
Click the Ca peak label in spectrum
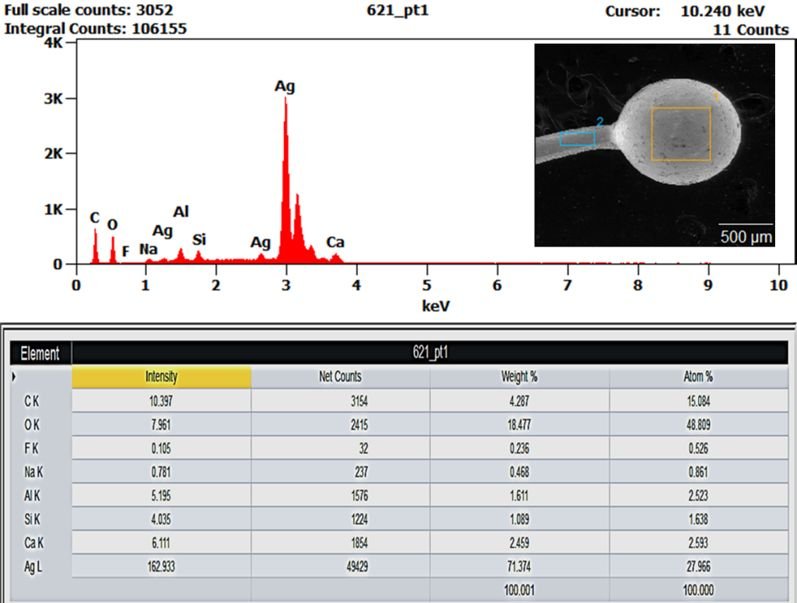click(x=335, y=242)
